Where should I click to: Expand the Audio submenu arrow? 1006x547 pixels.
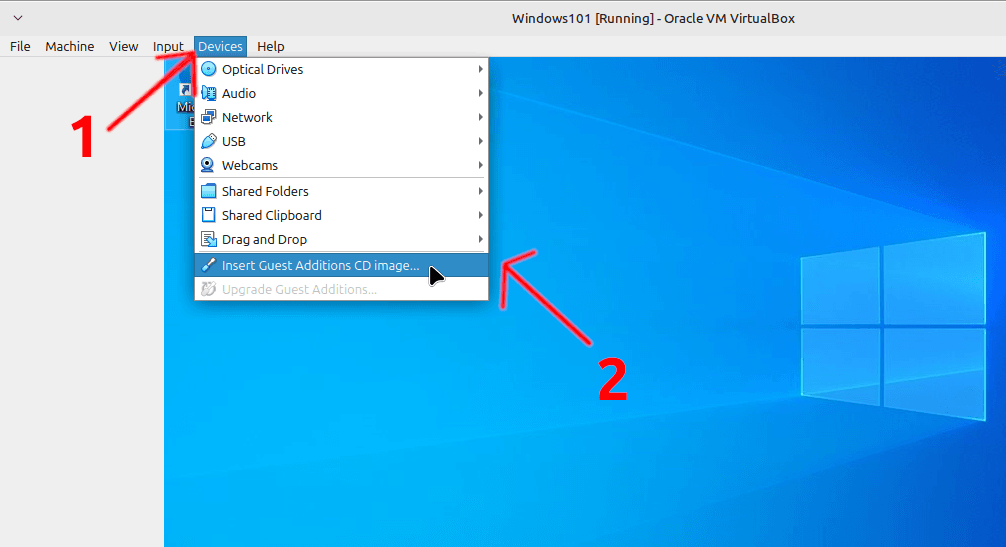pyautogui.click(x=480, y=93)
